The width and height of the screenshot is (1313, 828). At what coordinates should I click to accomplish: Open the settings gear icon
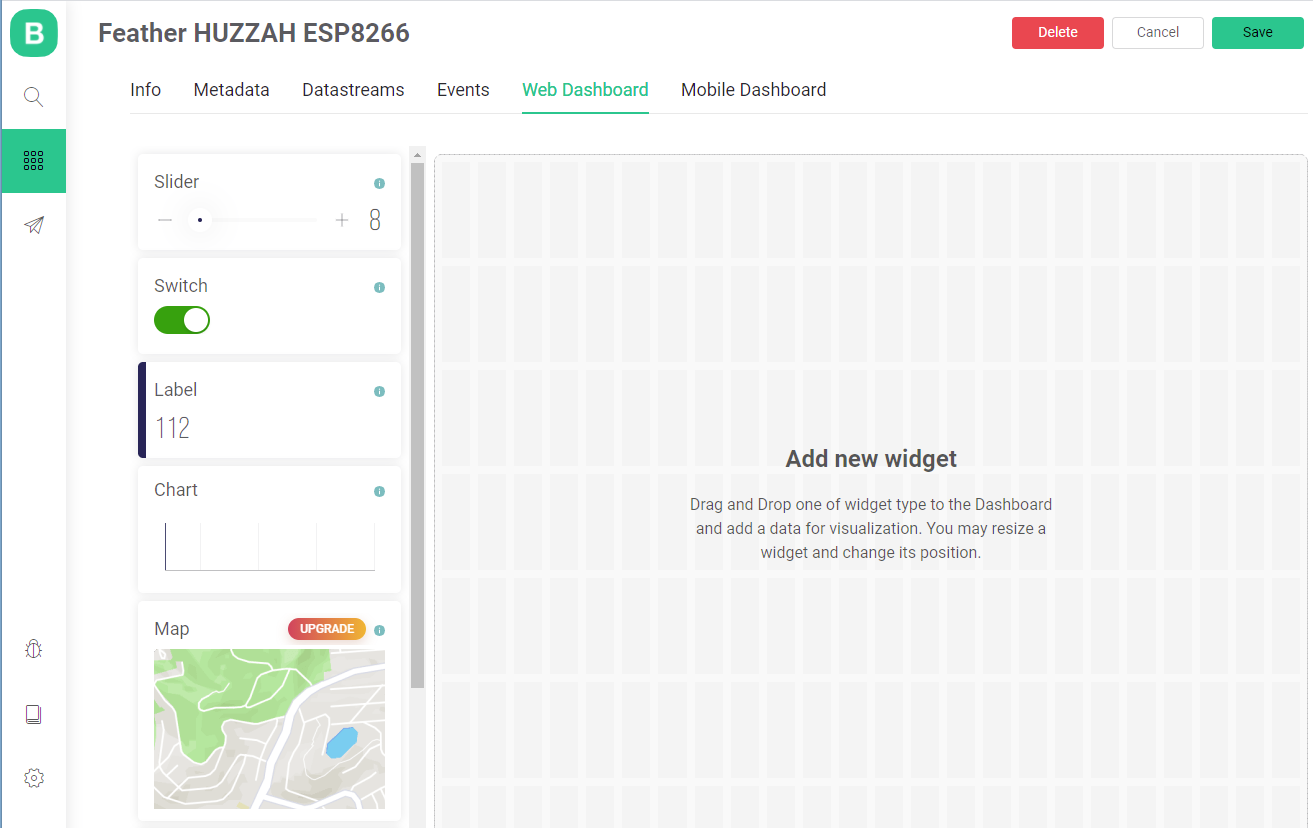tap(34, 778)
